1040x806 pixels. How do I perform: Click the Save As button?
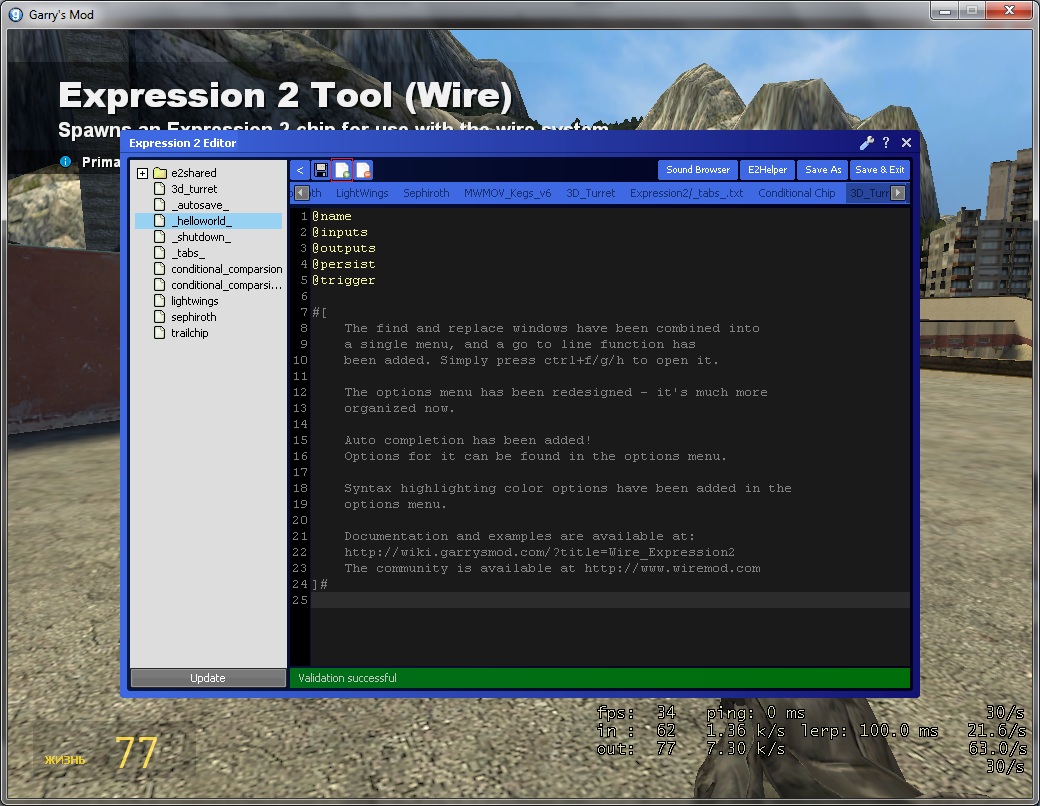(823, 170)
